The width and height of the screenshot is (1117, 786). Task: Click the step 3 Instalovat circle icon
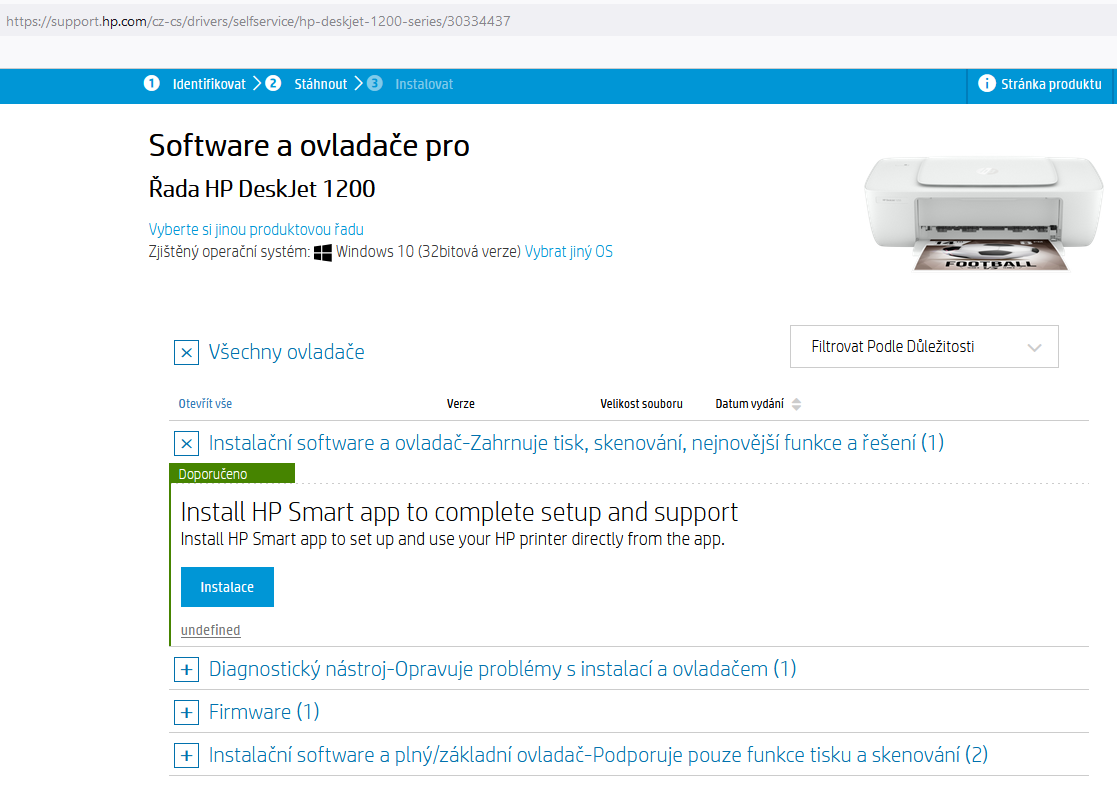[374, 84]
